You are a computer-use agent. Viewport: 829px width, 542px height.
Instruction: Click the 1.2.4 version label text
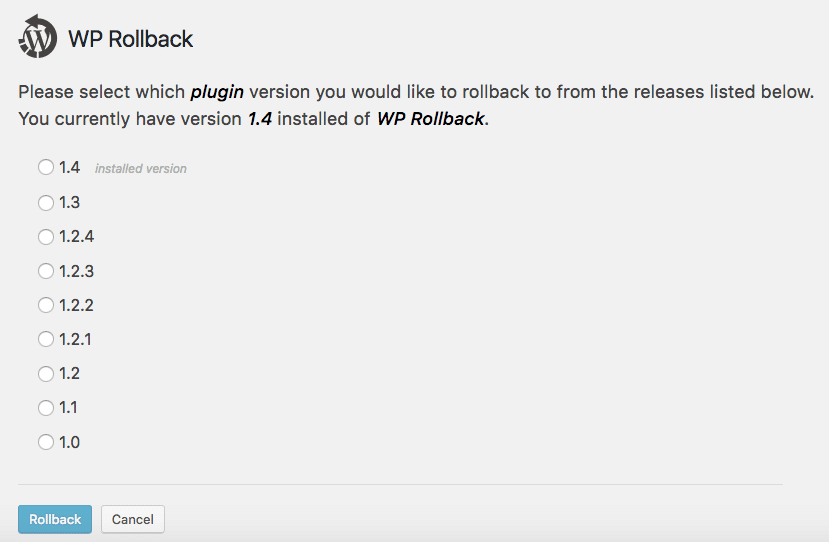pyautogui.click(x=76, y=237)
